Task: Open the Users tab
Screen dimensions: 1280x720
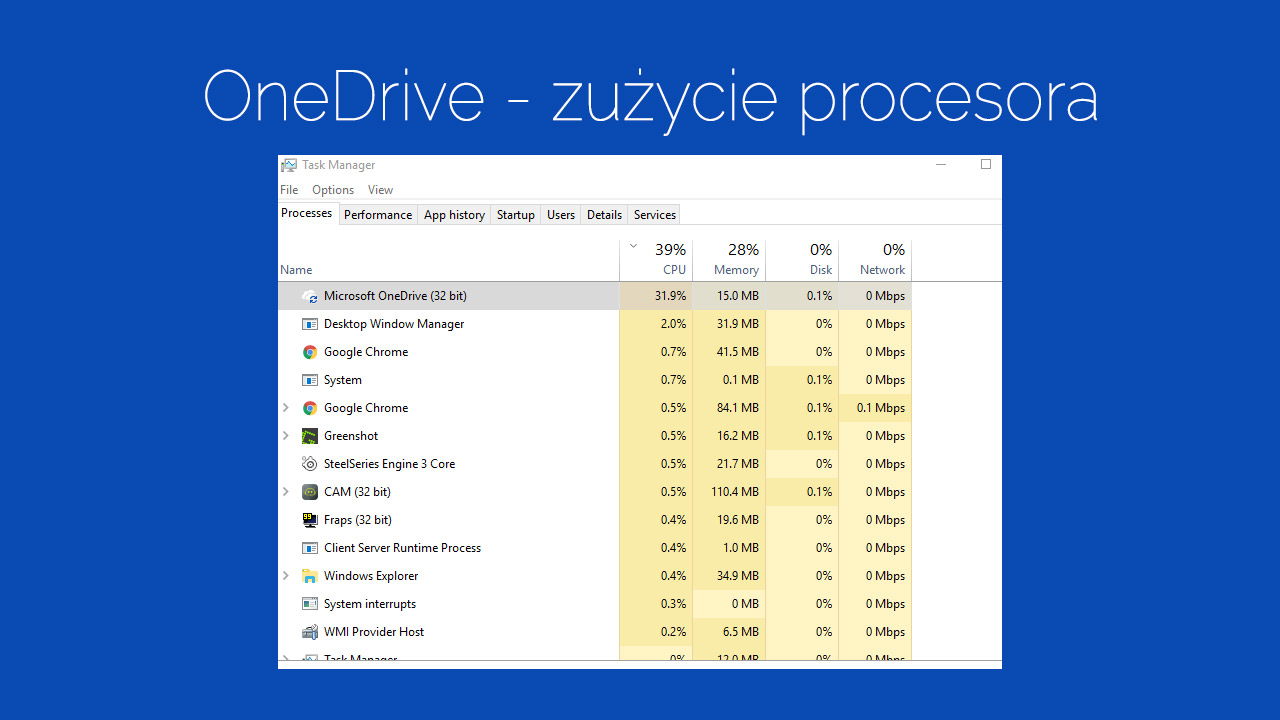Action: (561, 215)
